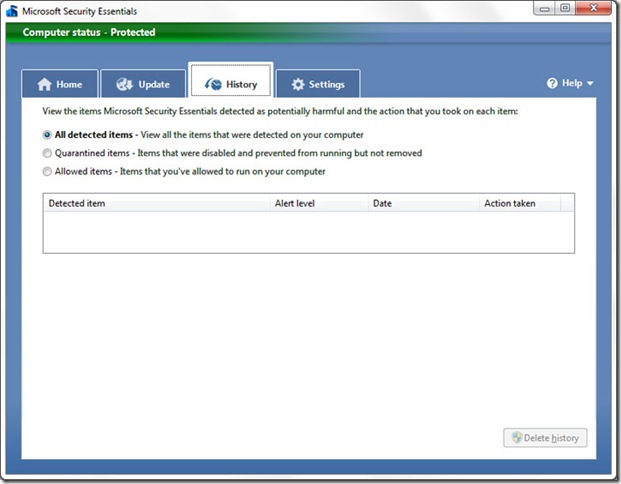Click the Help menu text
The height and width of the screenshot is (484, 621).
click(x=572, y=83)
